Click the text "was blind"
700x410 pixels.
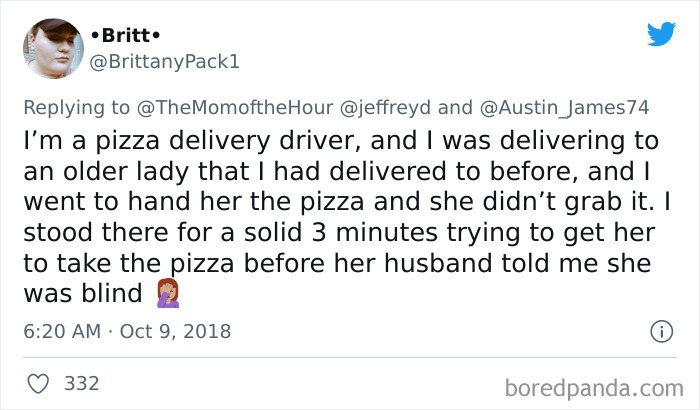94,295
